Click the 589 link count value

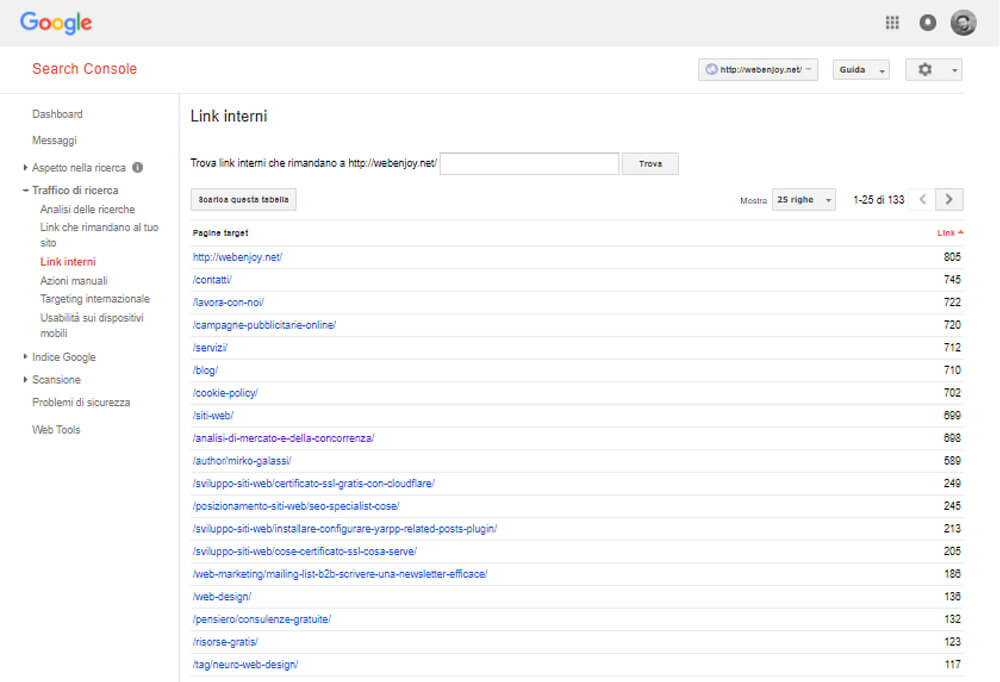(x=952, y=461)
